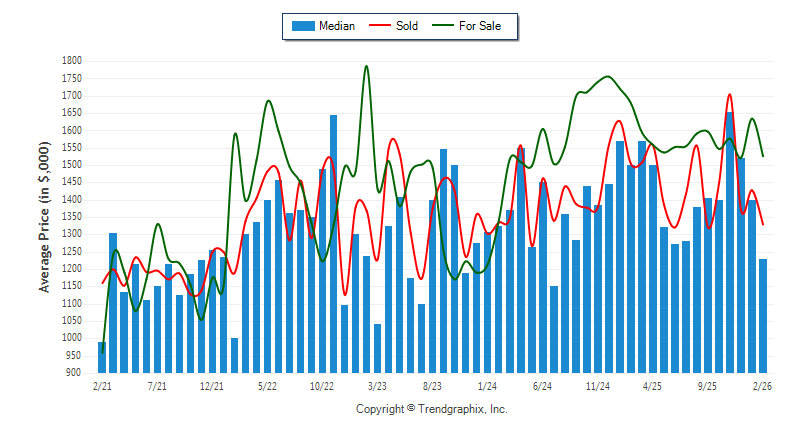Select the 11/24 x-axis date label

(597, 385)
